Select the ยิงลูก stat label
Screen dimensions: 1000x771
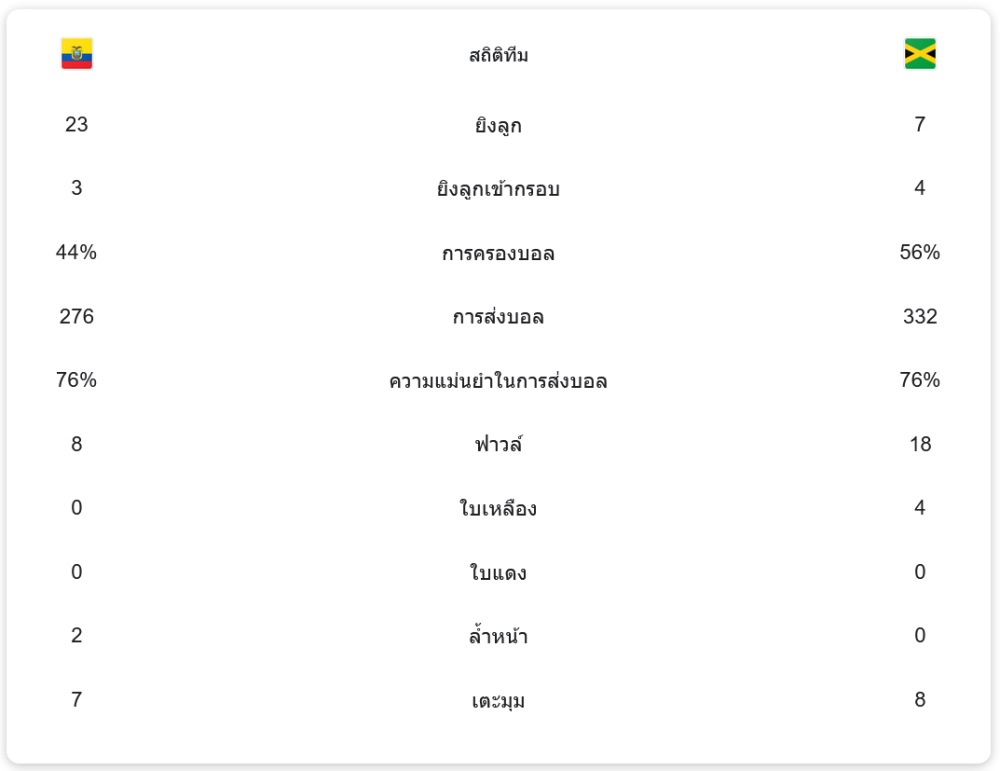coord(498,126)
